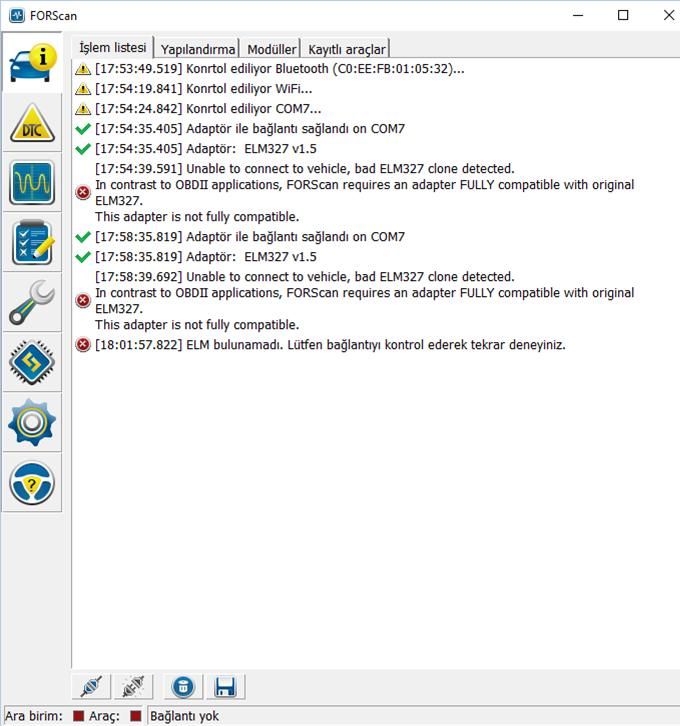This screenshot has width=680, height=726.
Task: Open the vehicle information section
Action: click(32, 62)
